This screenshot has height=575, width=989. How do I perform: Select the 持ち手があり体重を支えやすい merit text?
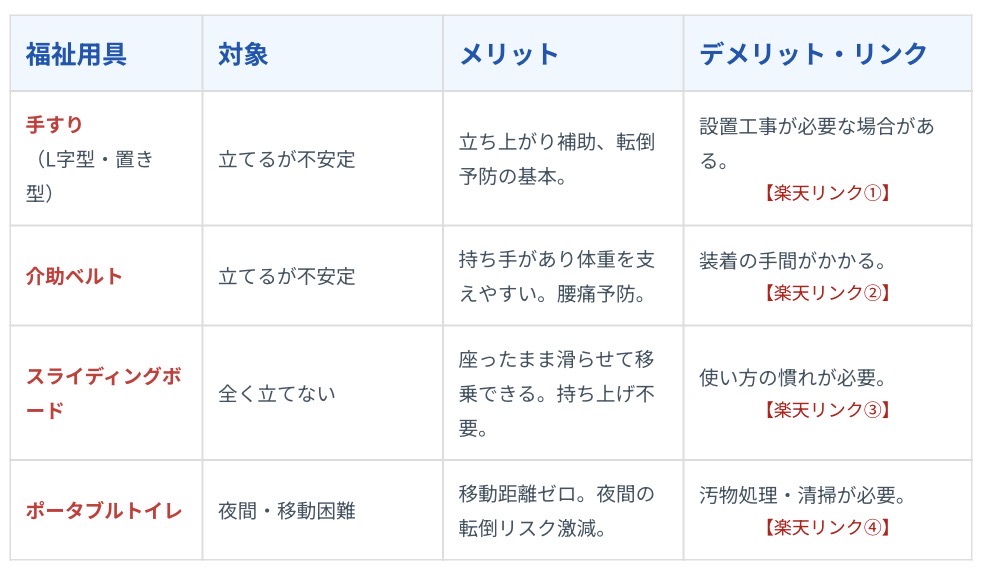click(x=556, y=277)
